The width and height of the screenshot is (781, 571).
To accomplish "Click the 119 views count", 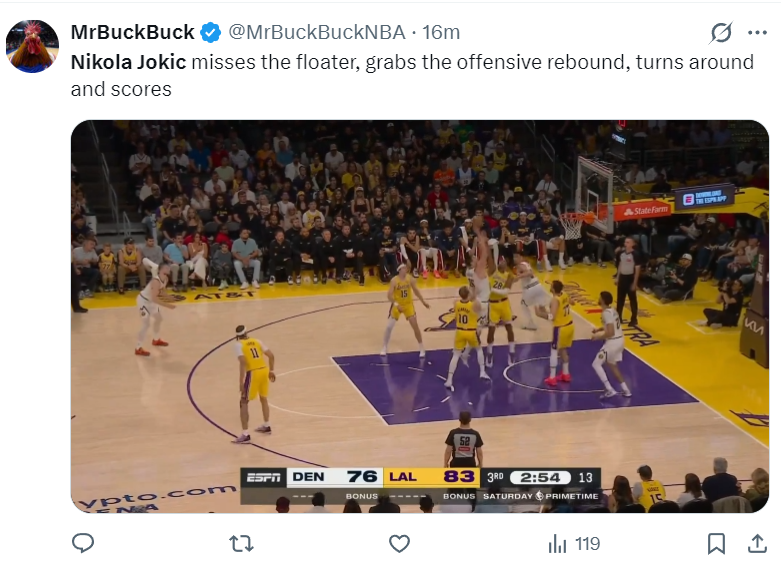I will click(587, 544).
